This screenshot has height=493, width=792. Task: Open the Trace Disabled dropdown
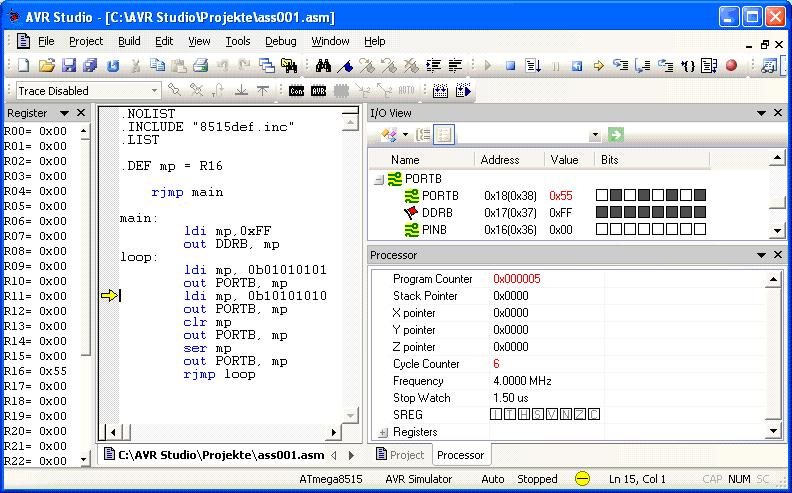(x=154, y=91)
